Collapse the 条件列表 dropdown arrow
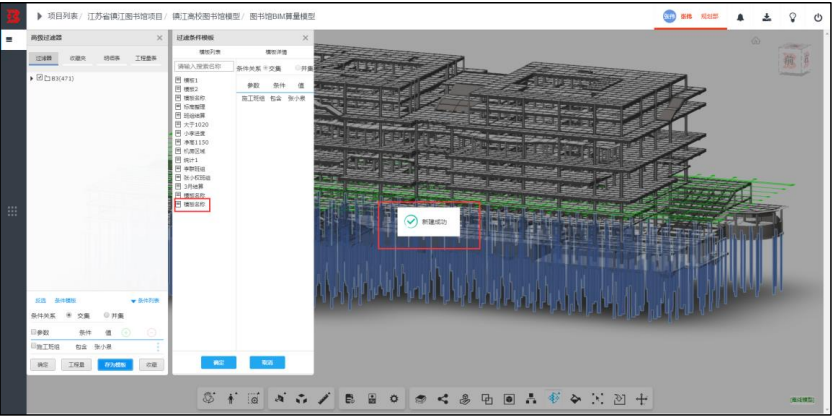The height and width of the screenshot is (416, 833). [133, 301]
